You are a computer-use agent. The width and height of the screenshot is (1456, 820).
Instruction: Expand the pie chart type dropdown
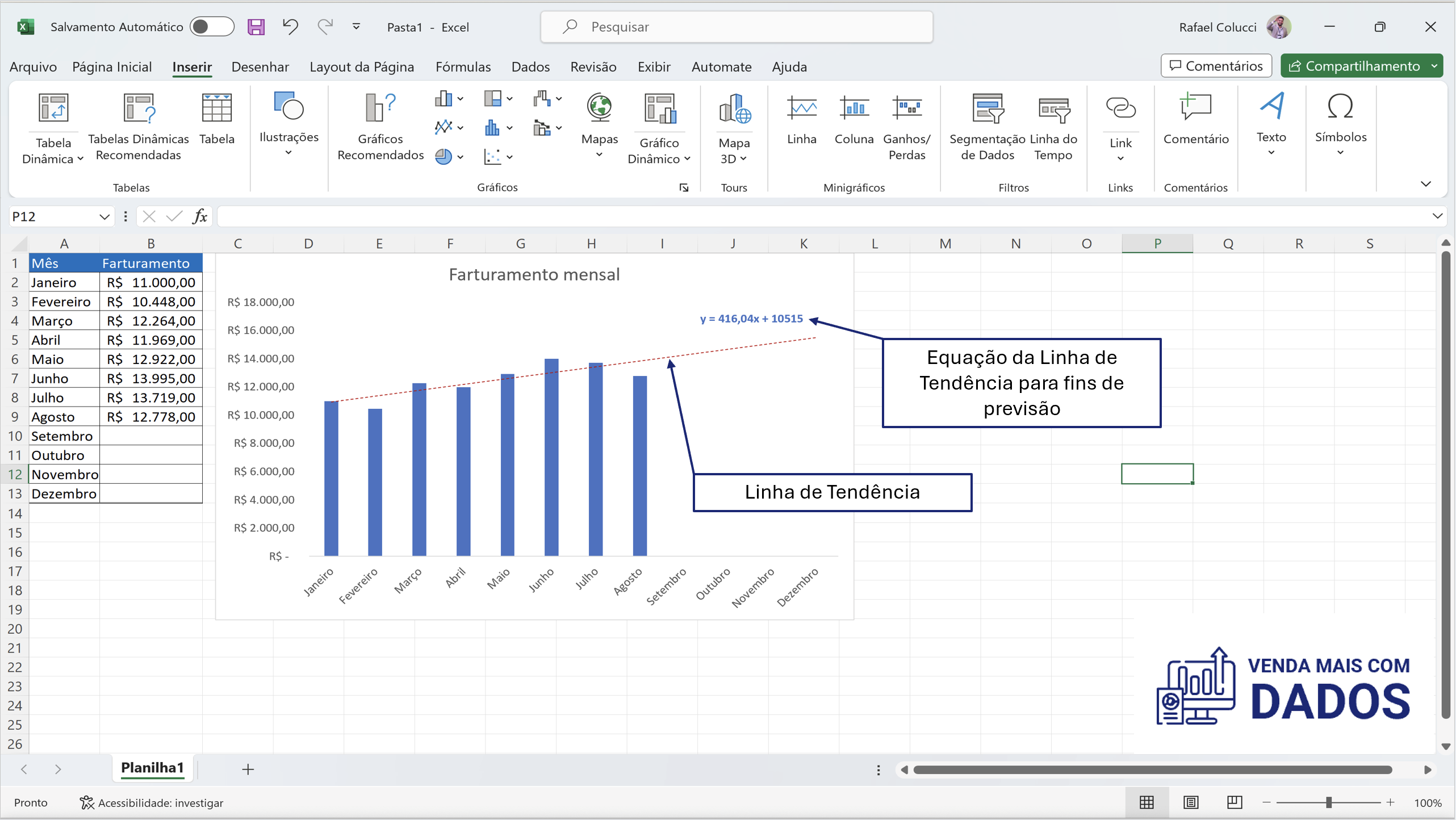coord(460,157)
